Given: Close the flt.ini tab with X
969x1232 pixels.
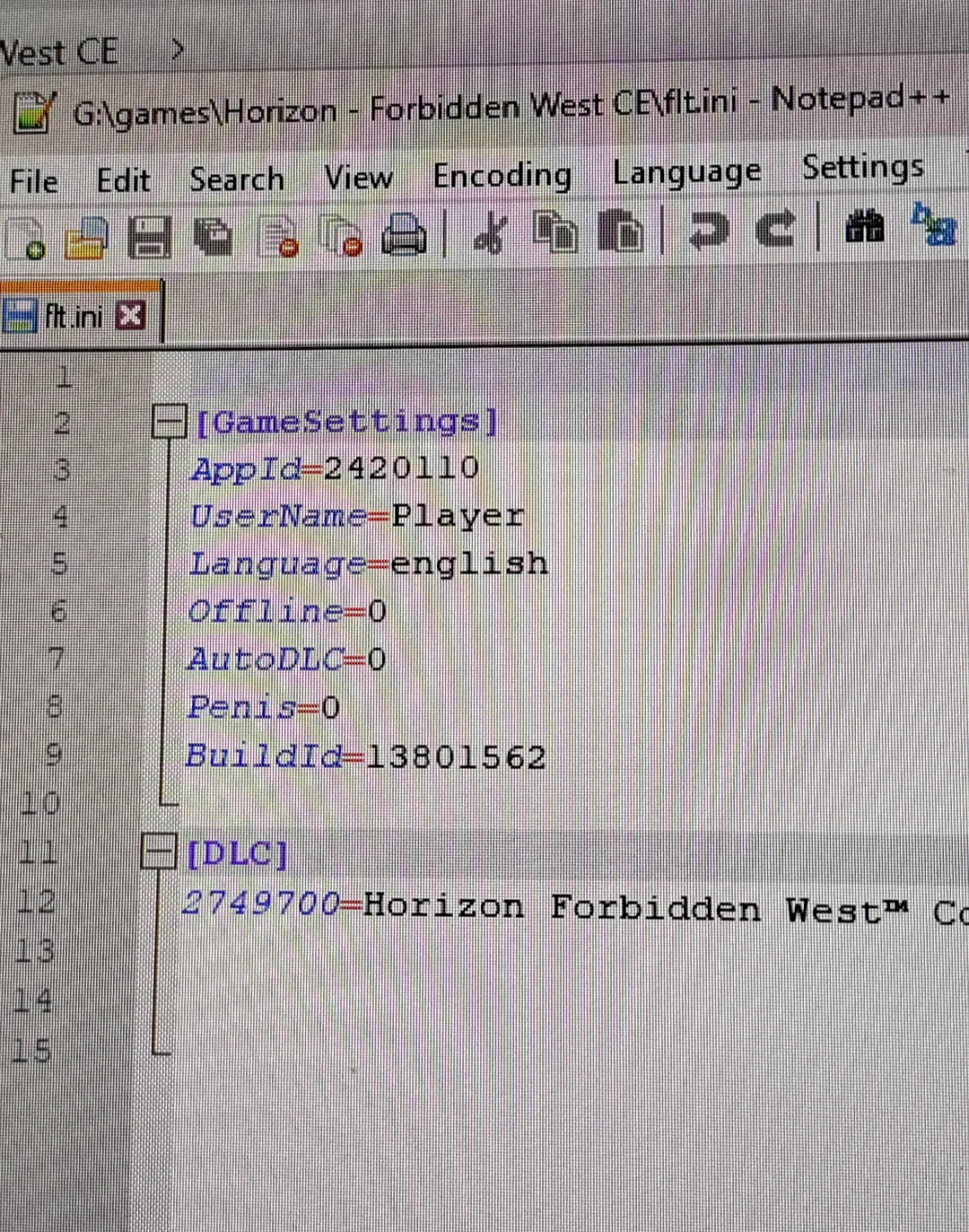Looking at the screenshot, I should pos(131,315).
